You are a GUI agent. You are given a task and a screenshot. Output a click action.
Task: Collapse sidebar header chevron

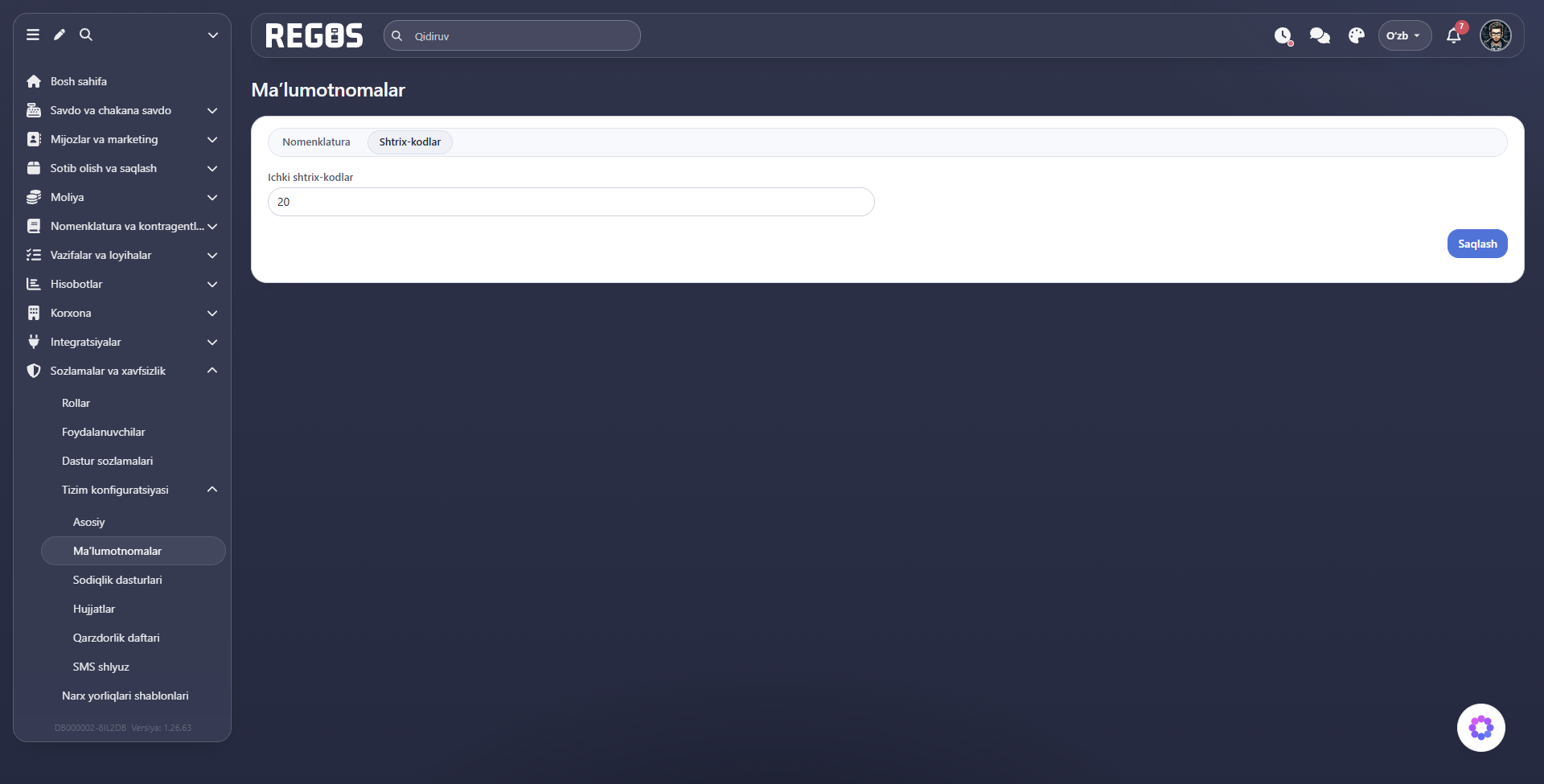tap(212, 35)
